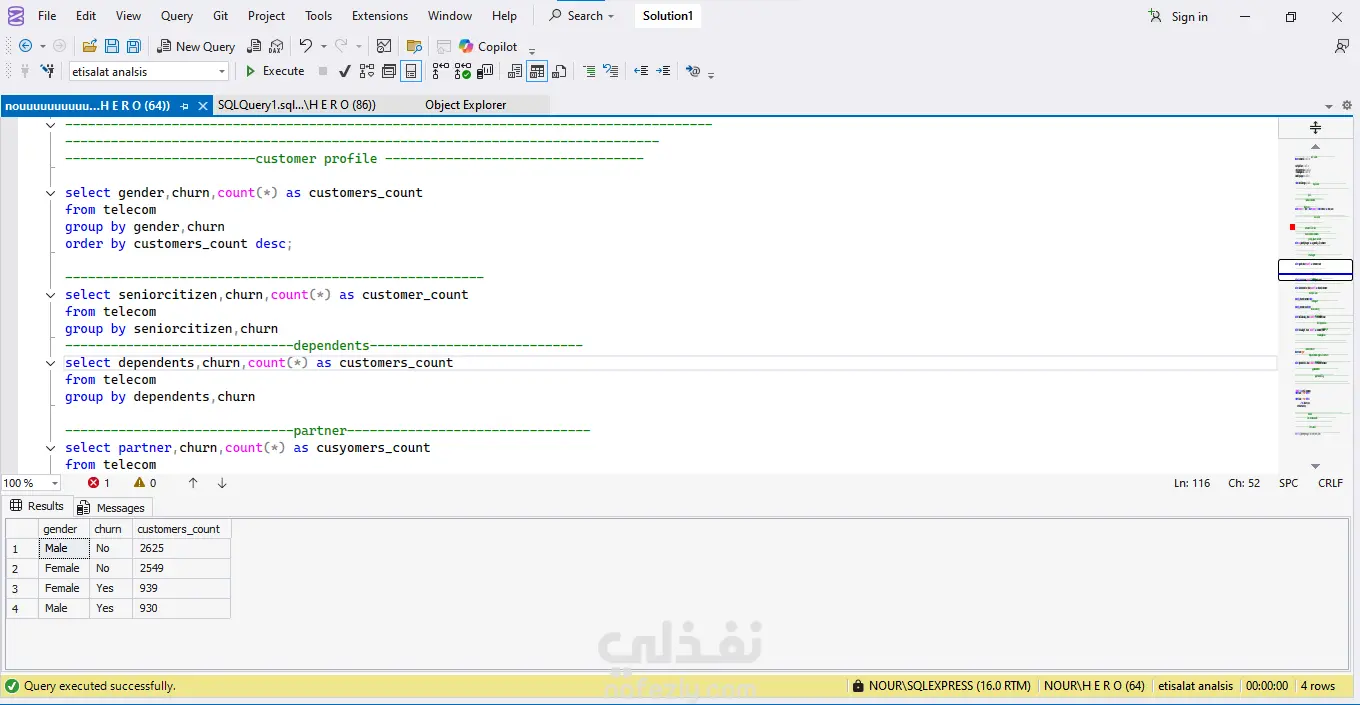
Task: Toggle Include Client Statistics
Action: pos(485,71)
